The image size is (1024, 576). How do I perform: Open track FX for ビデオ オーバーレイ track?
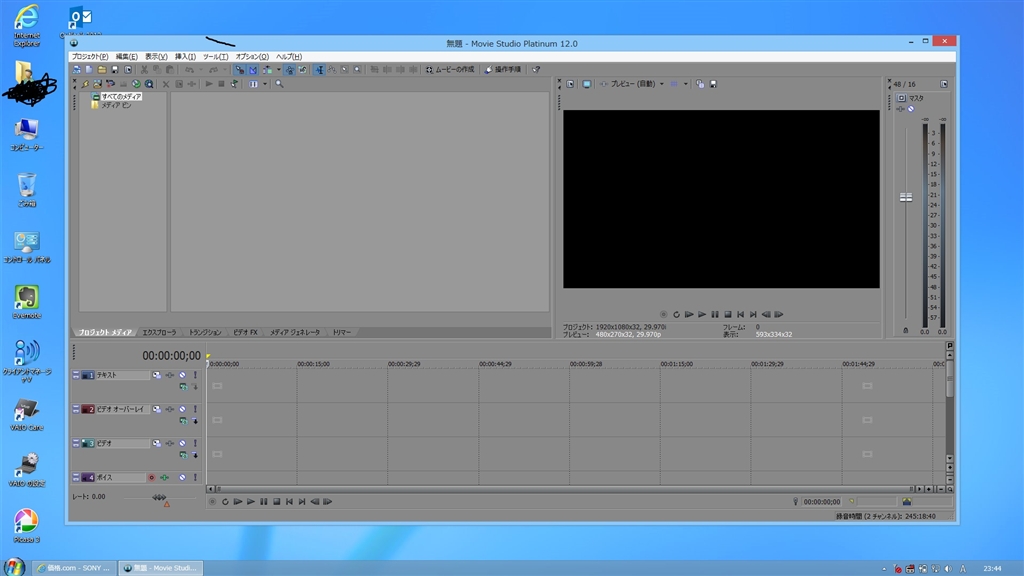[x=170, y=409]
